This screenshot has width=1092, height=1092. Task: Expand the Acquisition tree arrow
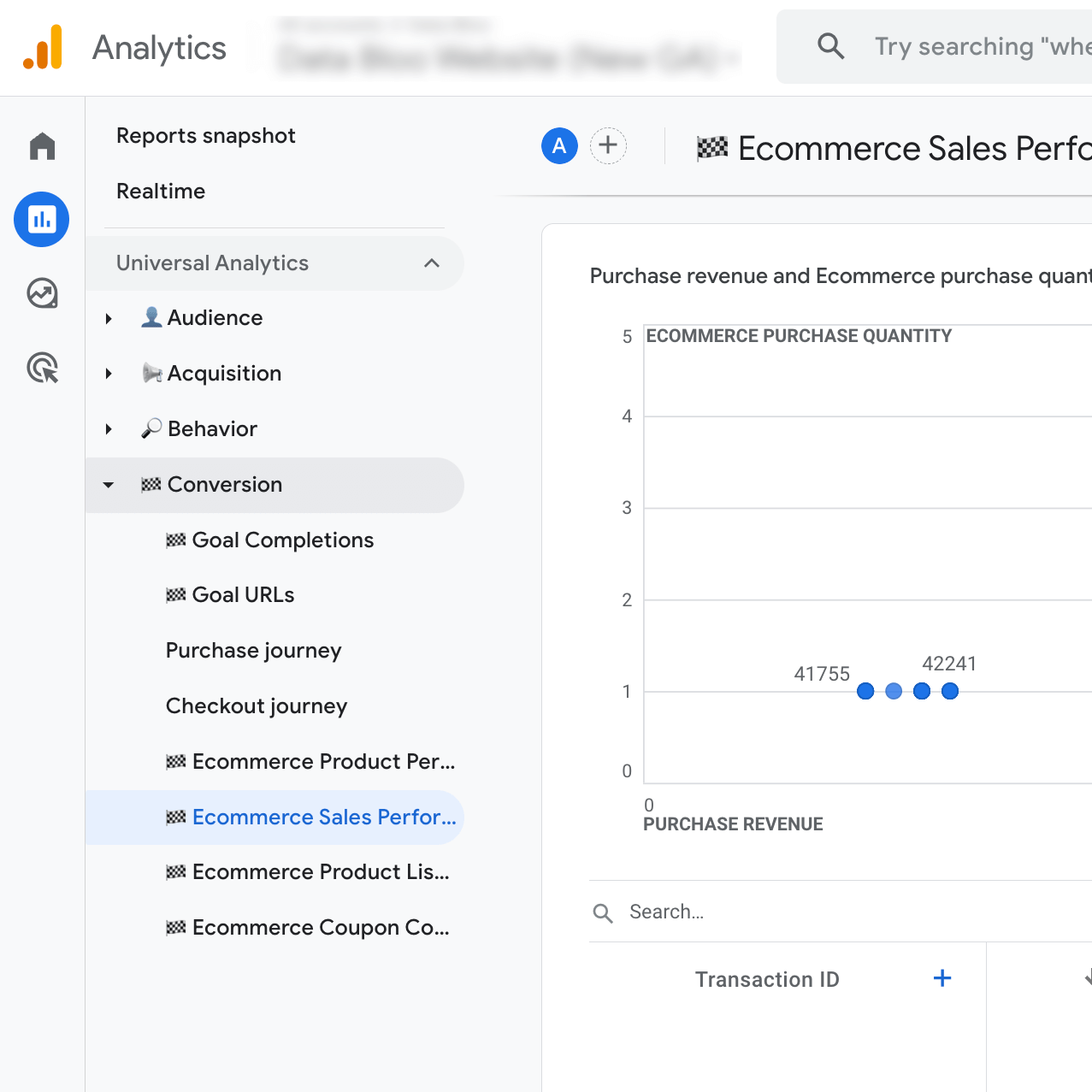(x=109, y=374)
